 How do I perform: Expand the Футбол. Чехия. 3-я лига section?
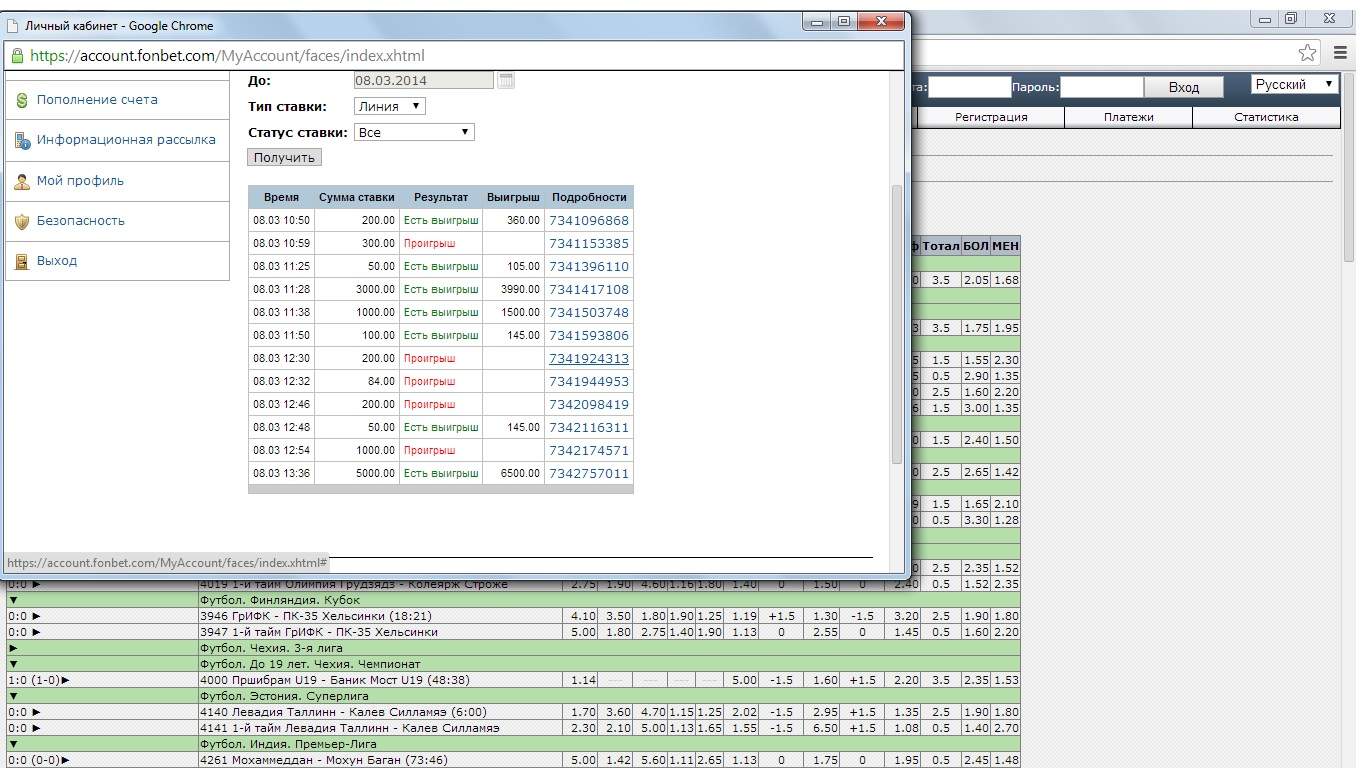14,648
